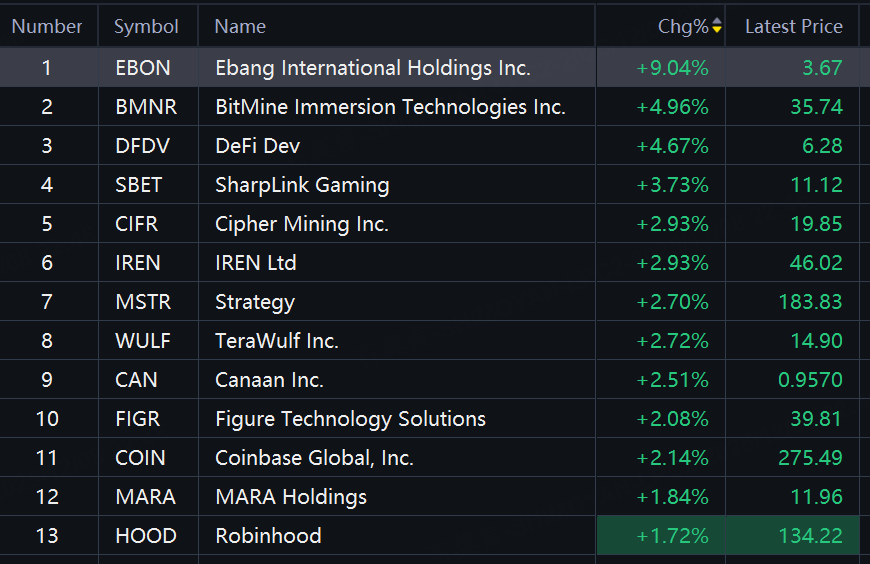Sort the table by Number column
This screenshot has height=564, width=870.
click(47, 27)
